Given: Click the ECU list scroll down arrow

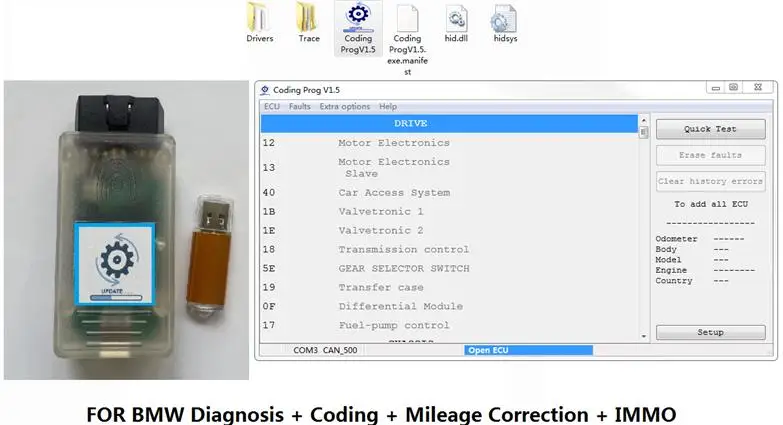Looking at the screenshot, I should pyautogui.click(x=643, y=336).
